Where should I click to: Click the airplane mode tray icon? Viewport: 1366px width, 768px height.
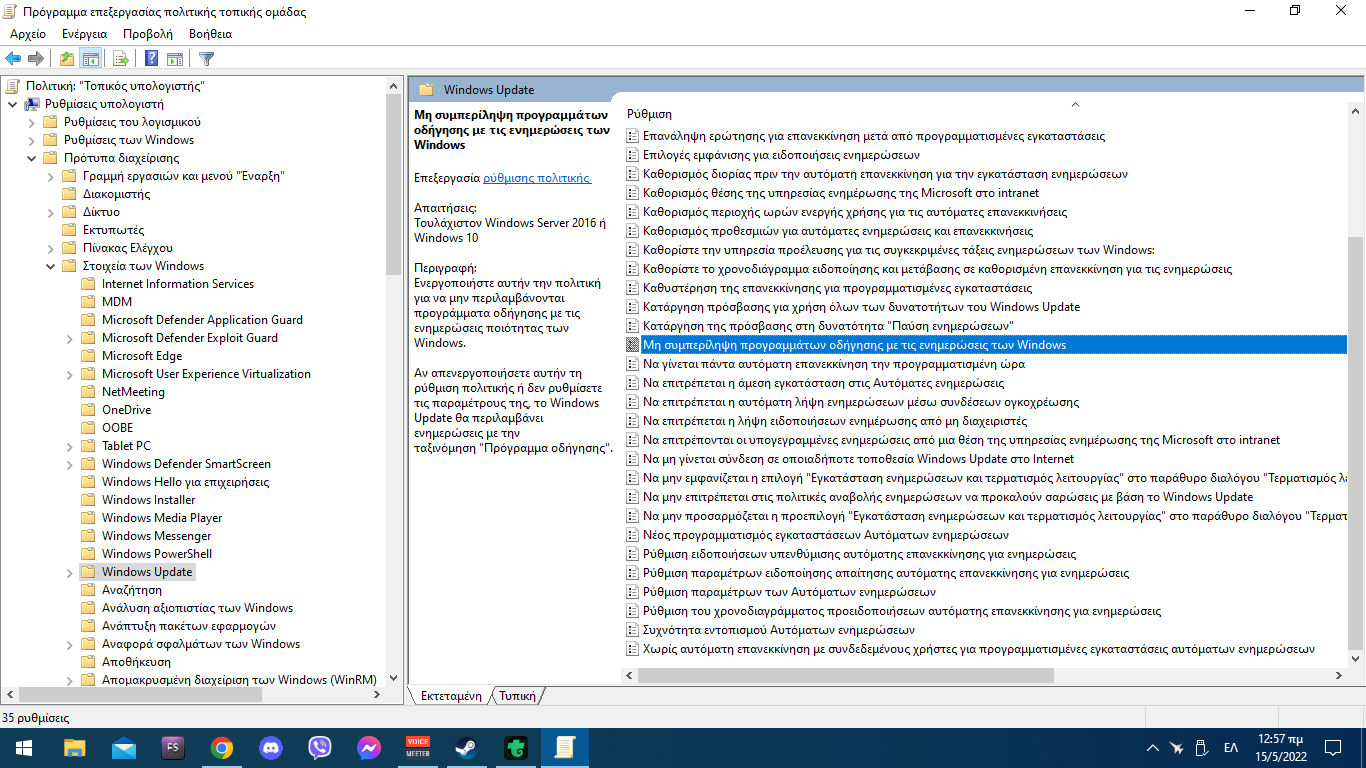coord(1177,747)
